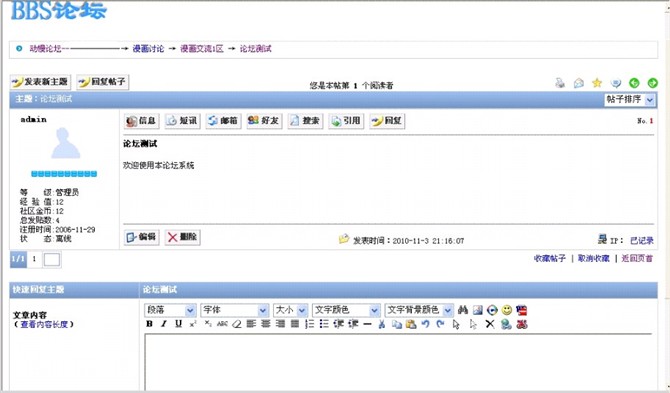The image size is (670, 393).
Task: Click the 回复 button in post toolbar
Action: pos(387,121)
